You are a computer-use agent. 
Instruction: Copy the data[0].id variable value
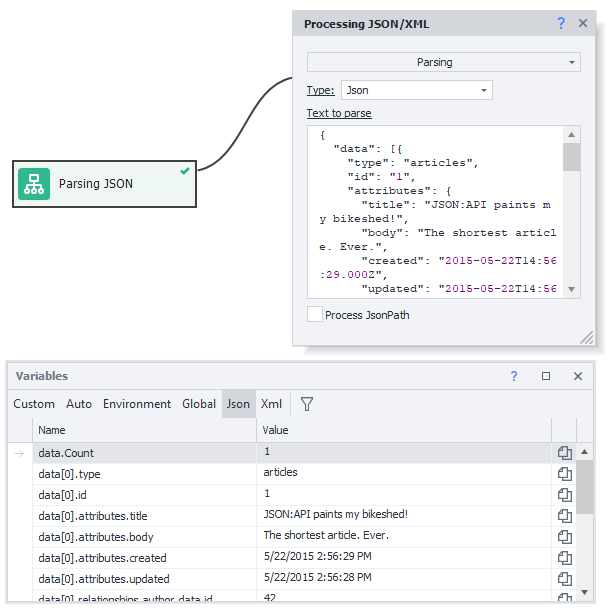[564, 495]
